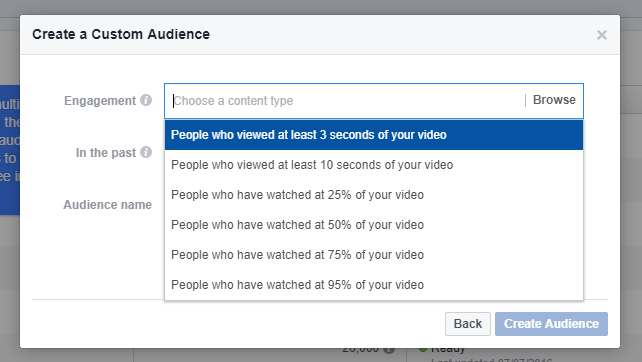Close the Create a Custom Audience dialog
The width and height of the screenshot is (642, 362).
point(601,35)
